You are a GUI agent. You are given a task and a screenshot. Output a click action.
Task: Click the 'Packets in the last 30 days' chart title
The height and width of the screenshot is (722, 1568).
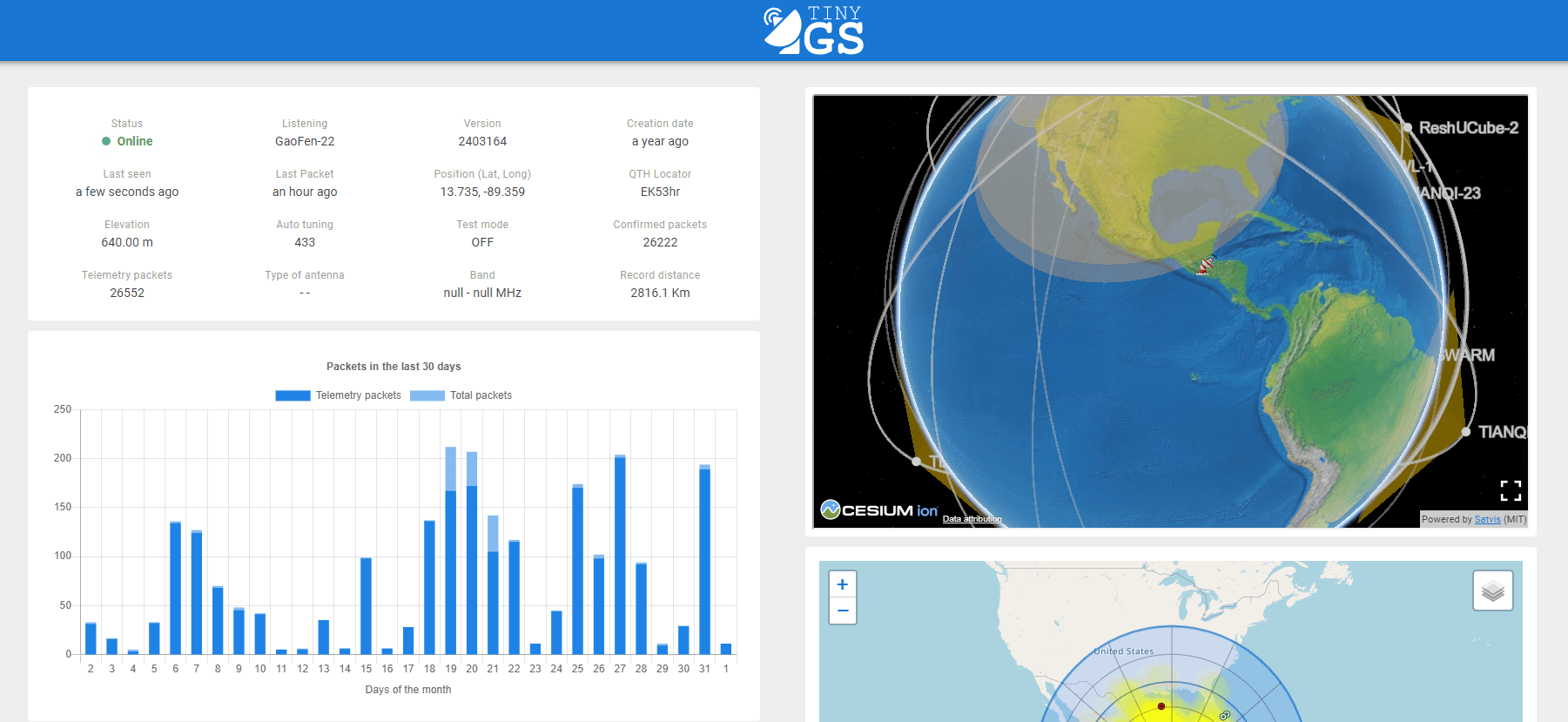[x=394, y=367]
